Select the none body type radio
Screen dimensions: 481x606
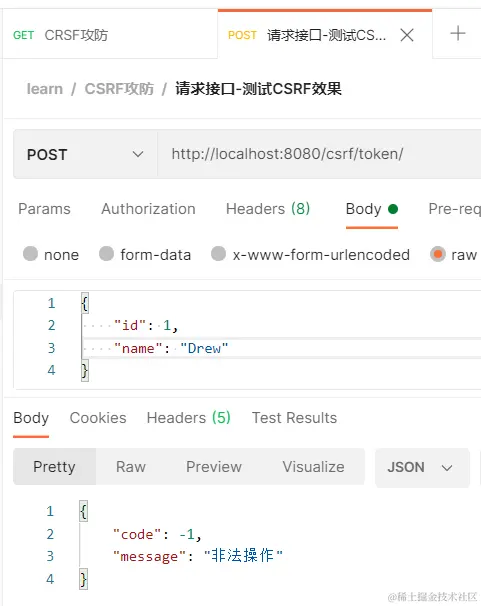point(31,254)
